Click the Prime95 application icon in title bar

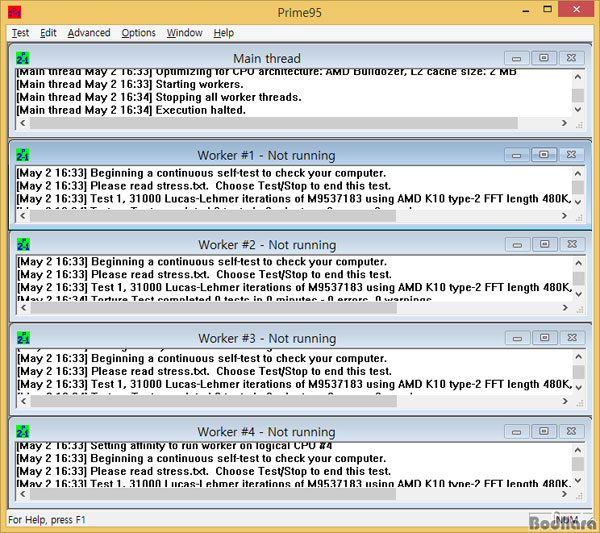click(x=15, y=12)
